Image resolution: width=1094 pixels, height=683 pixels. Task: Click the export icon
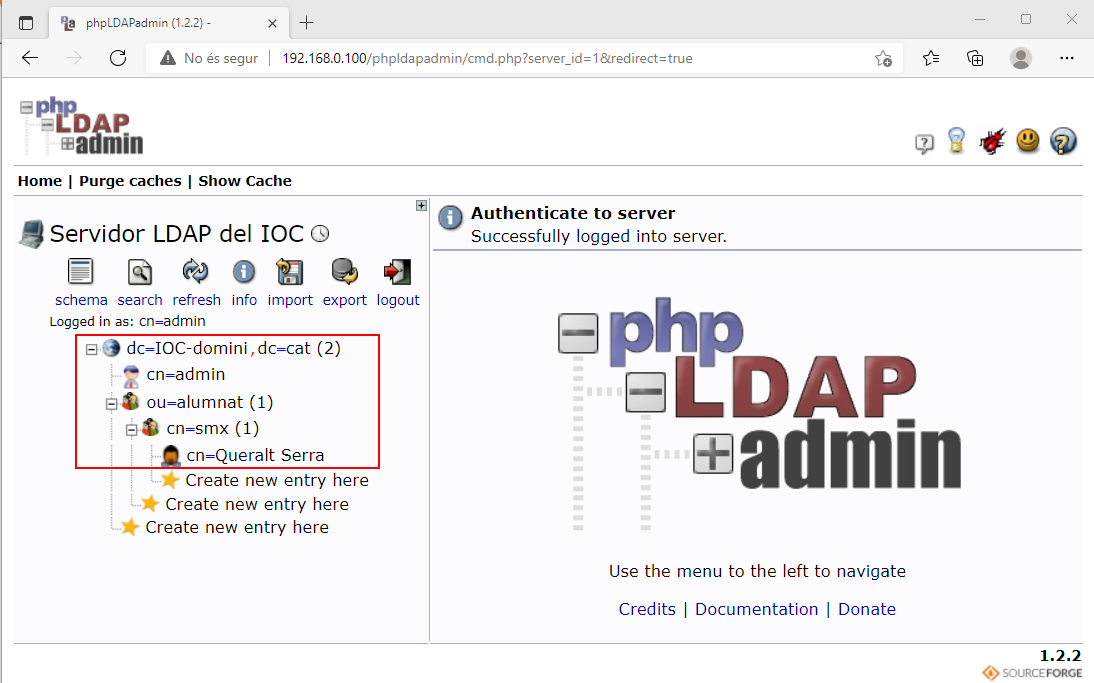click(x=345, y=272)
